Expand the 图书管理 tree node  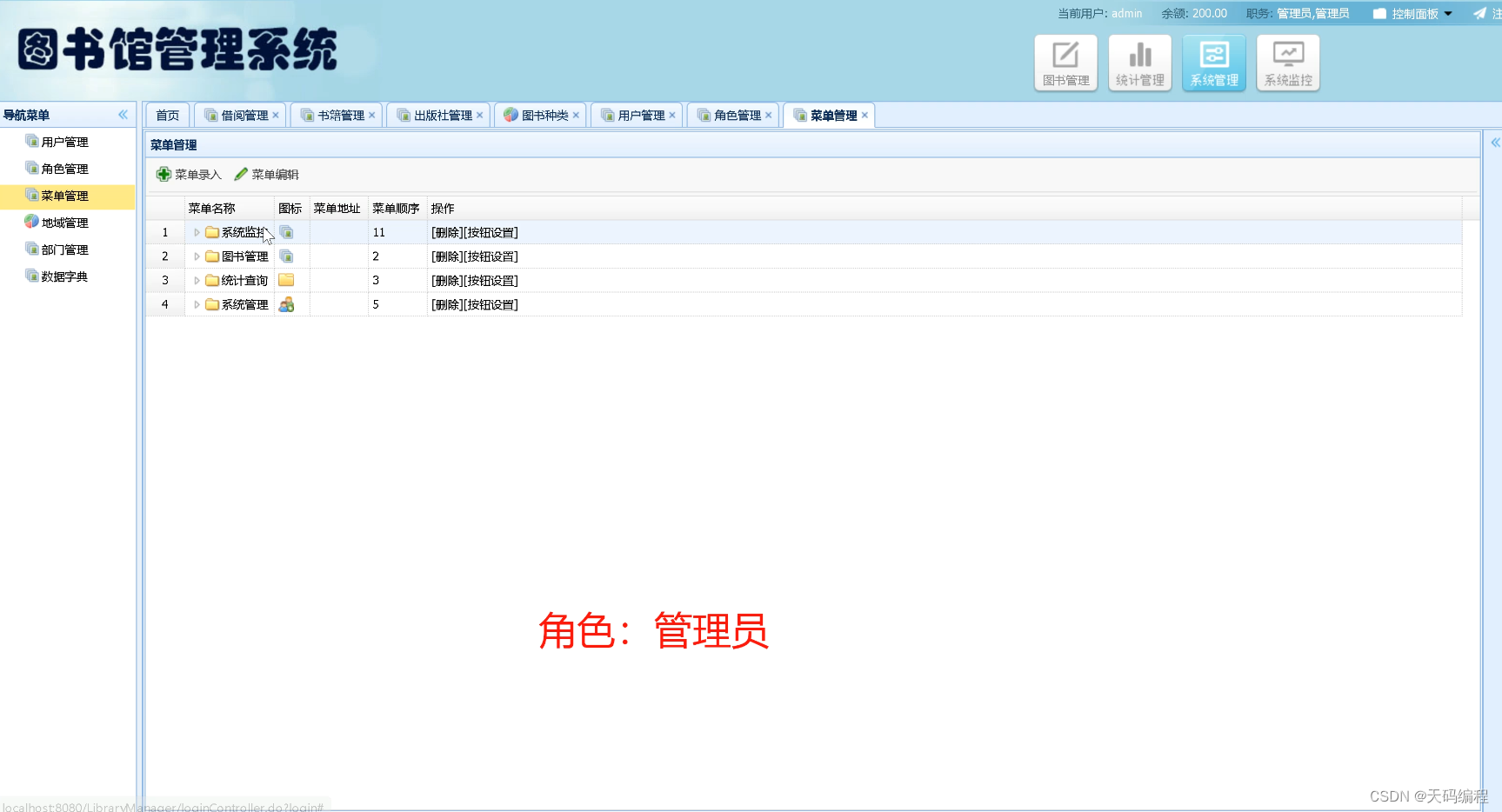197,256
